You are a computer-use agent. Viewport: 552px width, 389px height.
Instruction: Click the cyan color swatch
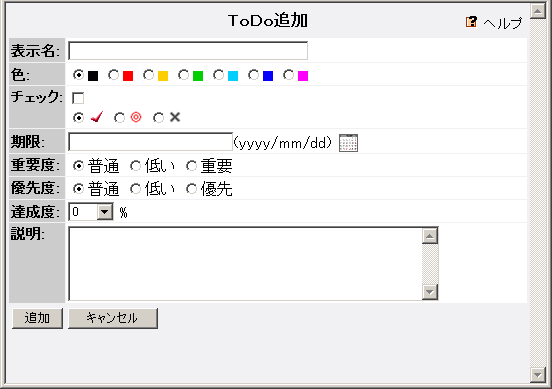(233, 76)
